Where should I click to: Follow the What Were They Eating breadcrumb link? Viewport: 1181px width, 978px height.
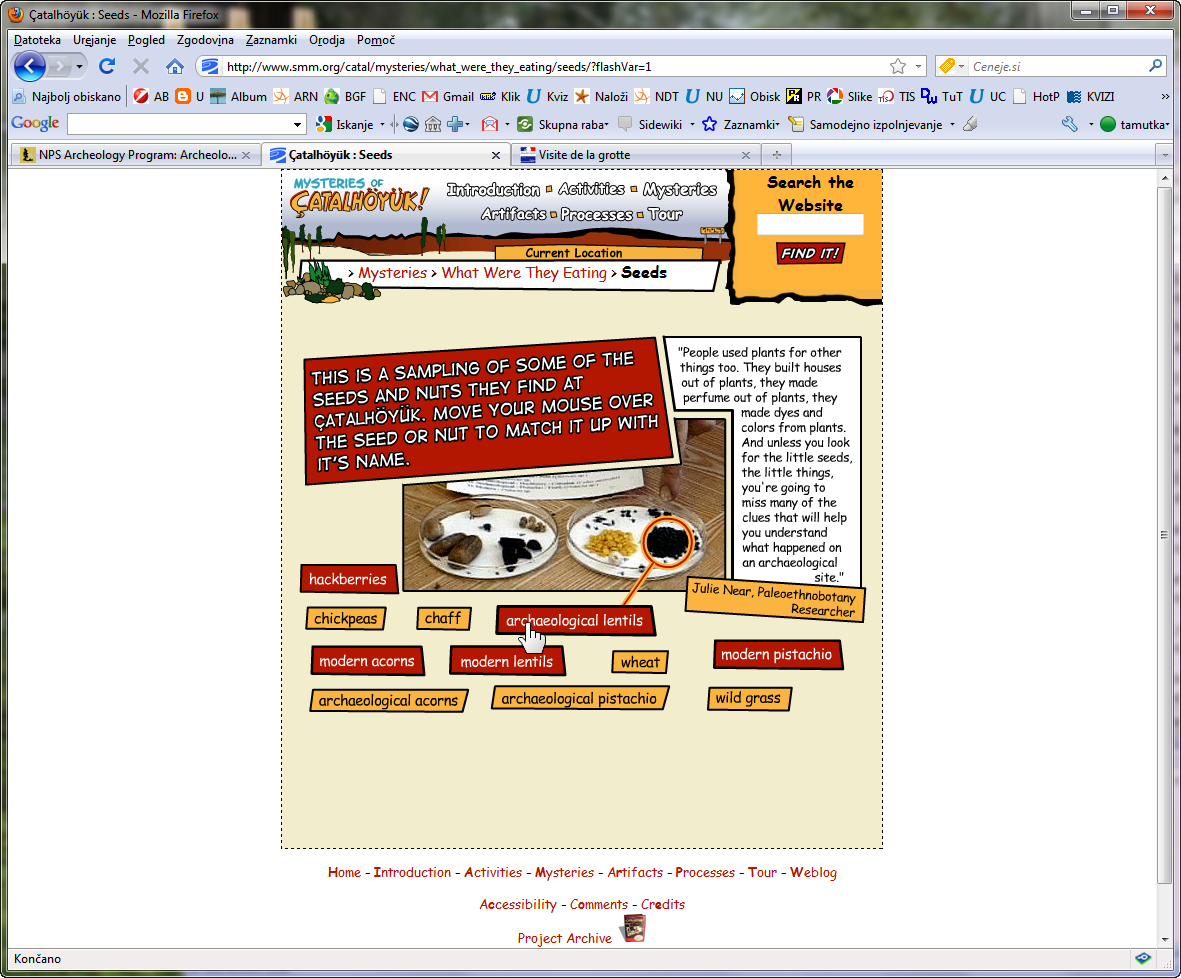tap(524, 273)
